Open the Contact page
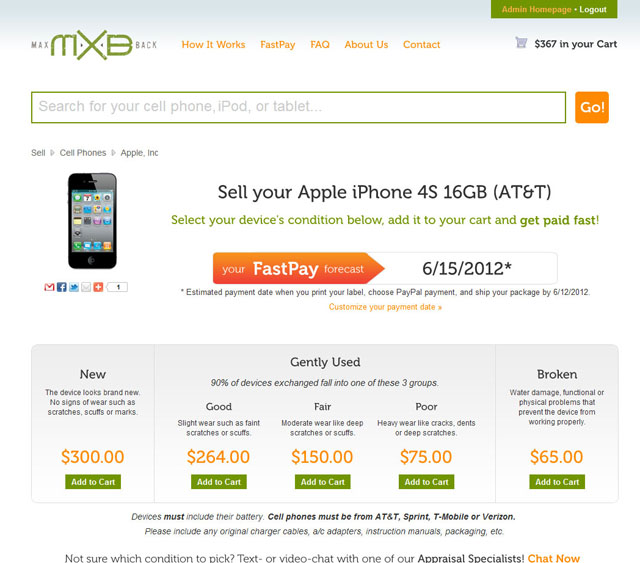 tap(422, 45)
